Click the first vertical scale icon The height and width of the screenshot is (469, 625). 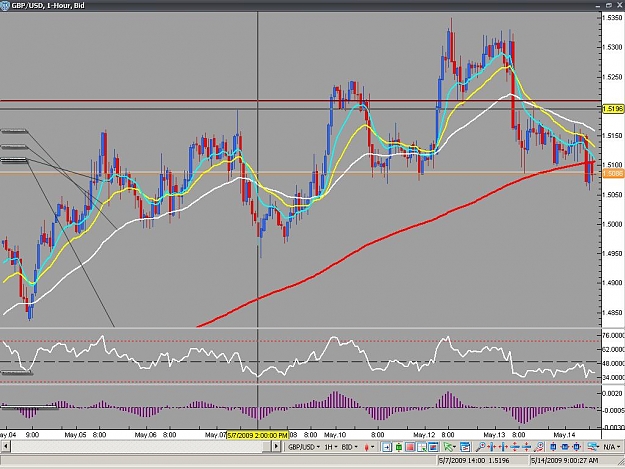point(515,447)
